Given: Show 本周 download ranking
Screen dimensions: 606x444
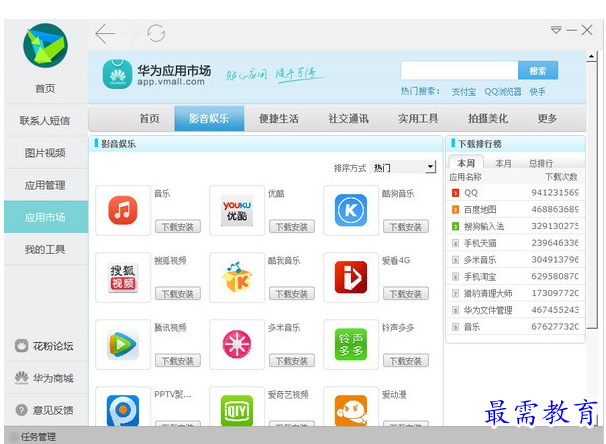Looking at the screenshot, I should click(x=466, y=163).
